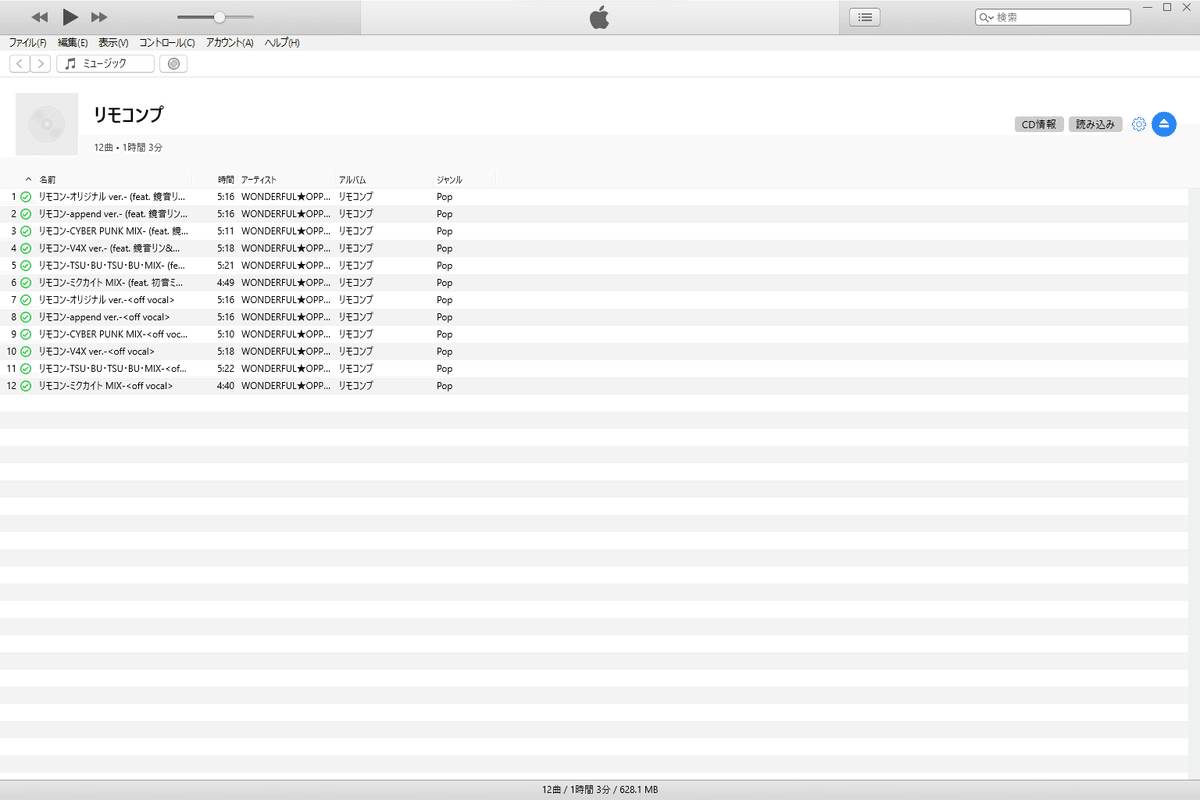Click WONDERFUL★OPP artist in track 1 row
Viewport: 1200px width, 800px height.
tap(286, 197)
